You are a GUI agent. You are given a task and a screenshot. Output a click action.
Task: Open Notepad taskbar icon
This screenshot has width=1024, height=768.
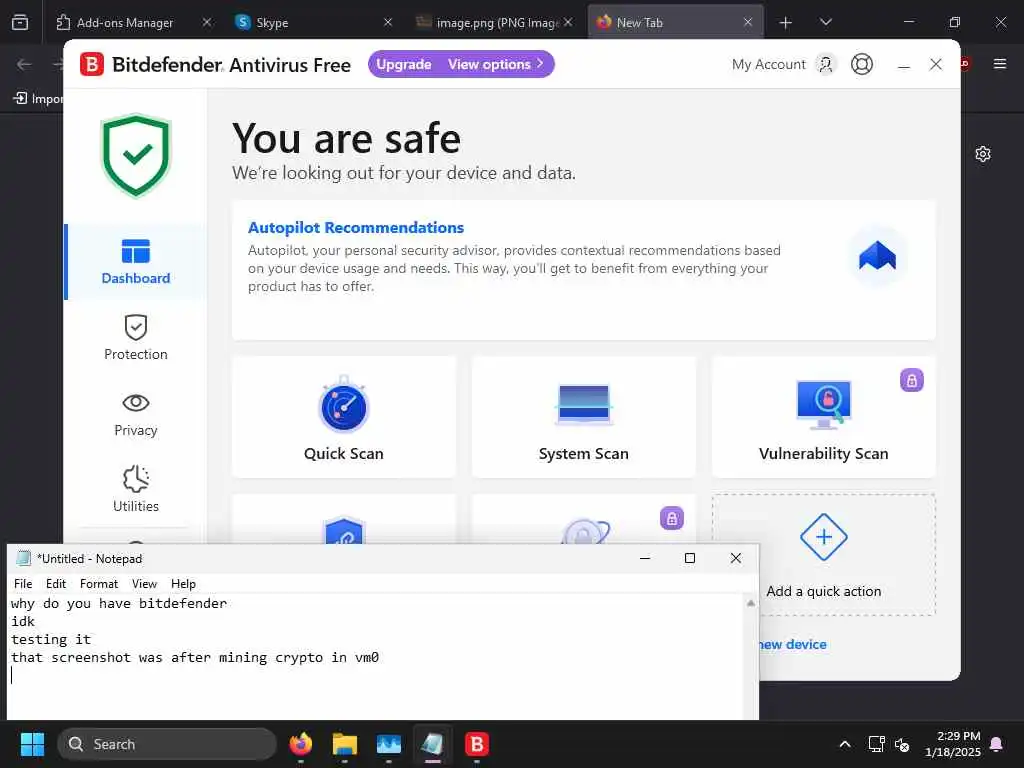tap(432, 744)
